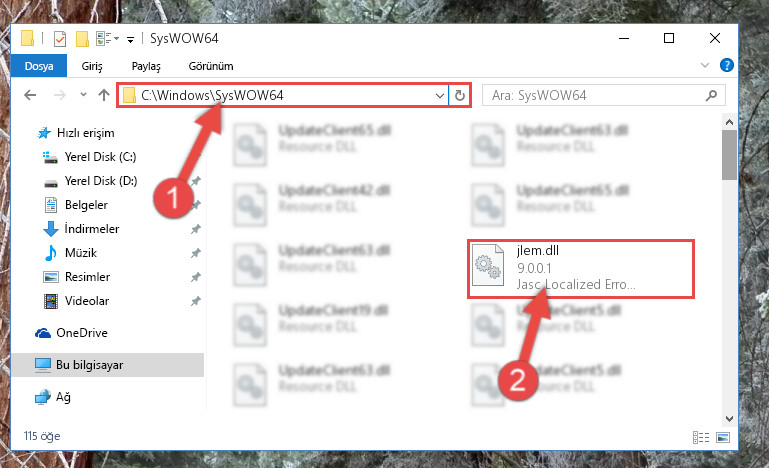Open the Help question mark icon

726,65
